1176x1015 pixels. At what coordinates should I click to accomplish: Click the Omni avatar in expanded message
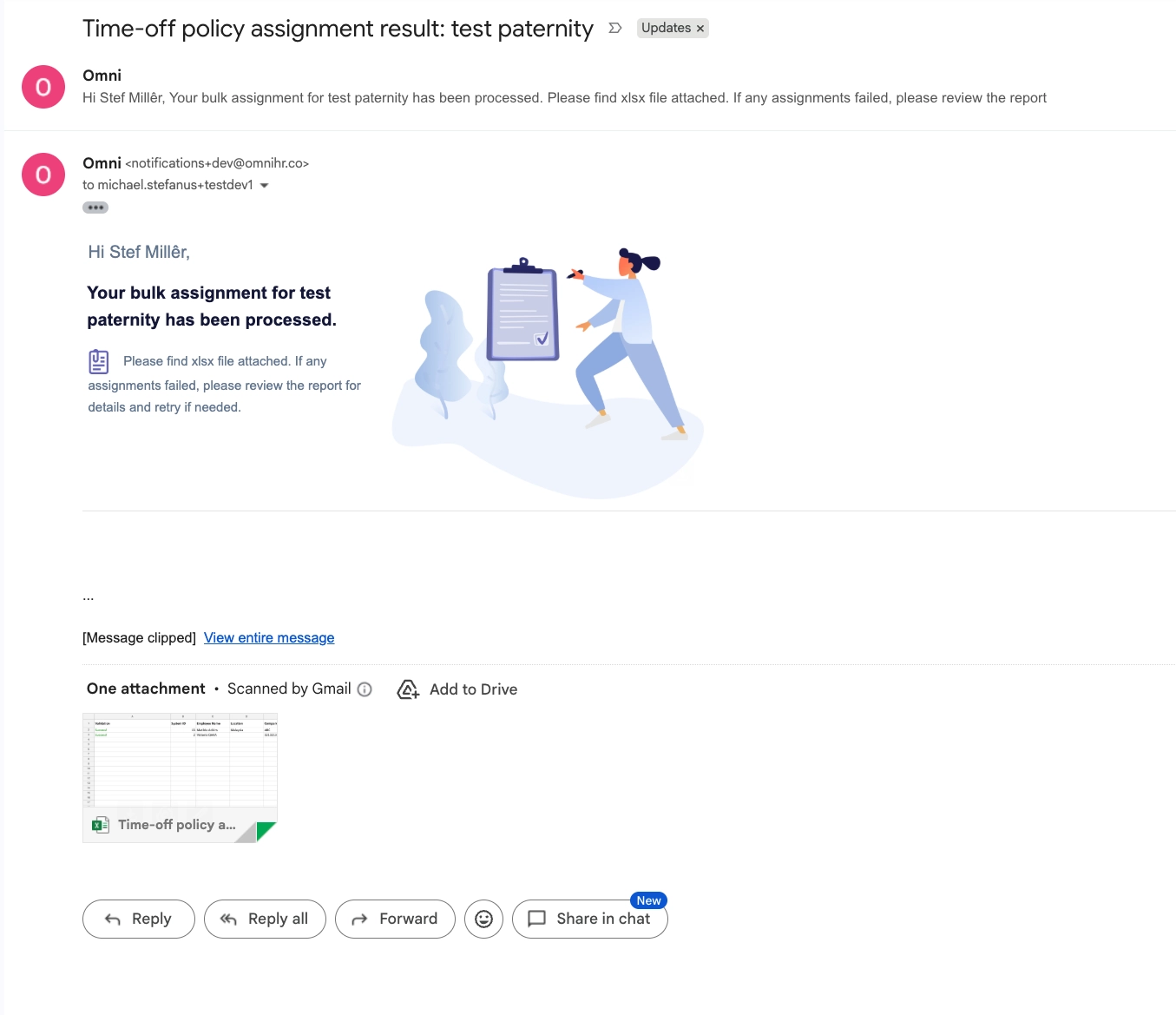43,175
